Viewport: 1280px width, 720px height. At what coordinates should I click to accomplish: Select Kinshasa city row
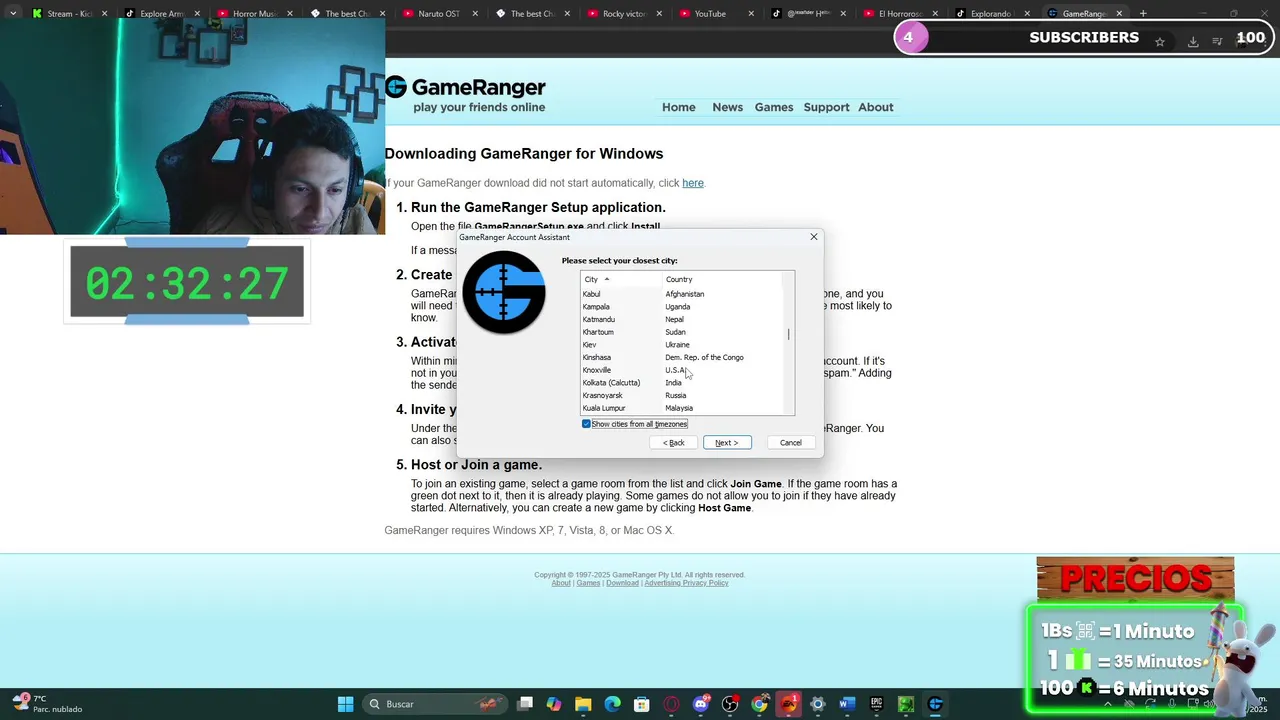[x=683, y=357]
